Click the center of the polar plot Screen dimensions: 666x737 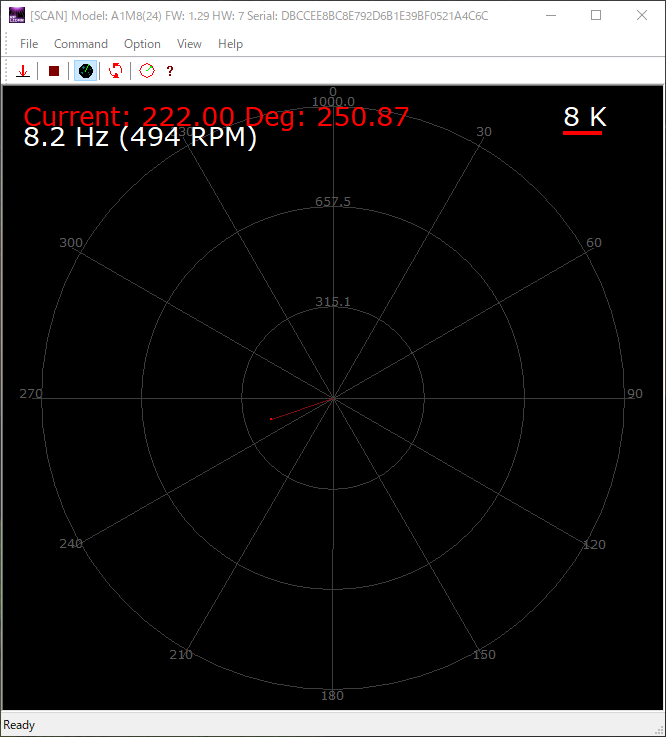333,398
